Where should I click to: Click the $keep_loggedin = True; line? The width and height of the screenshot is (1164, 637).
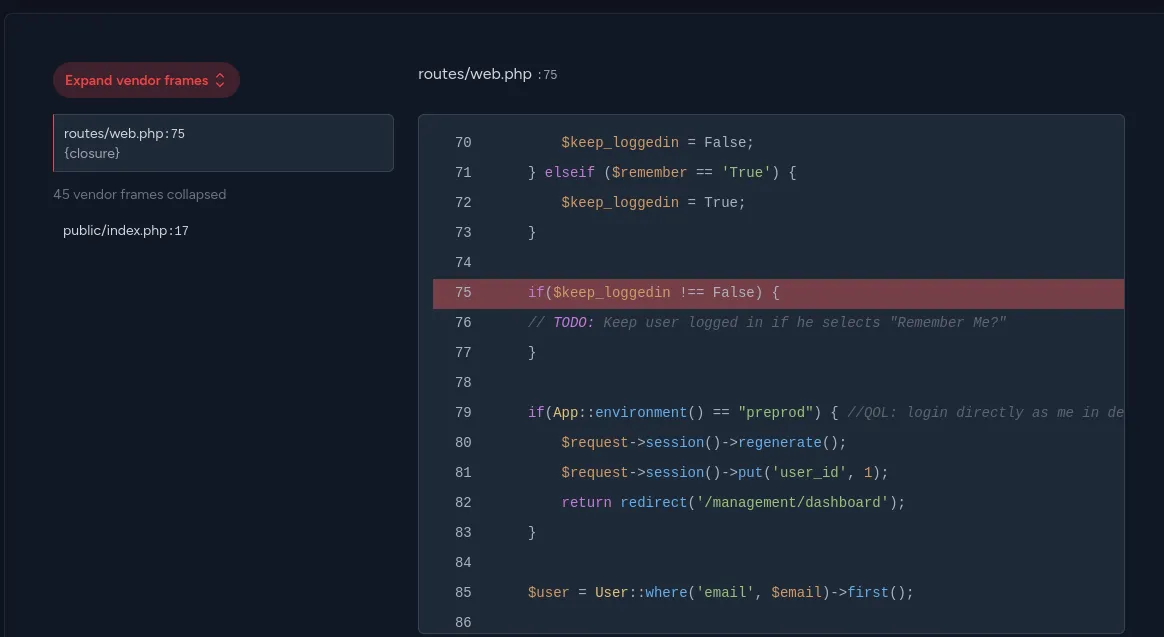(653, 203)
